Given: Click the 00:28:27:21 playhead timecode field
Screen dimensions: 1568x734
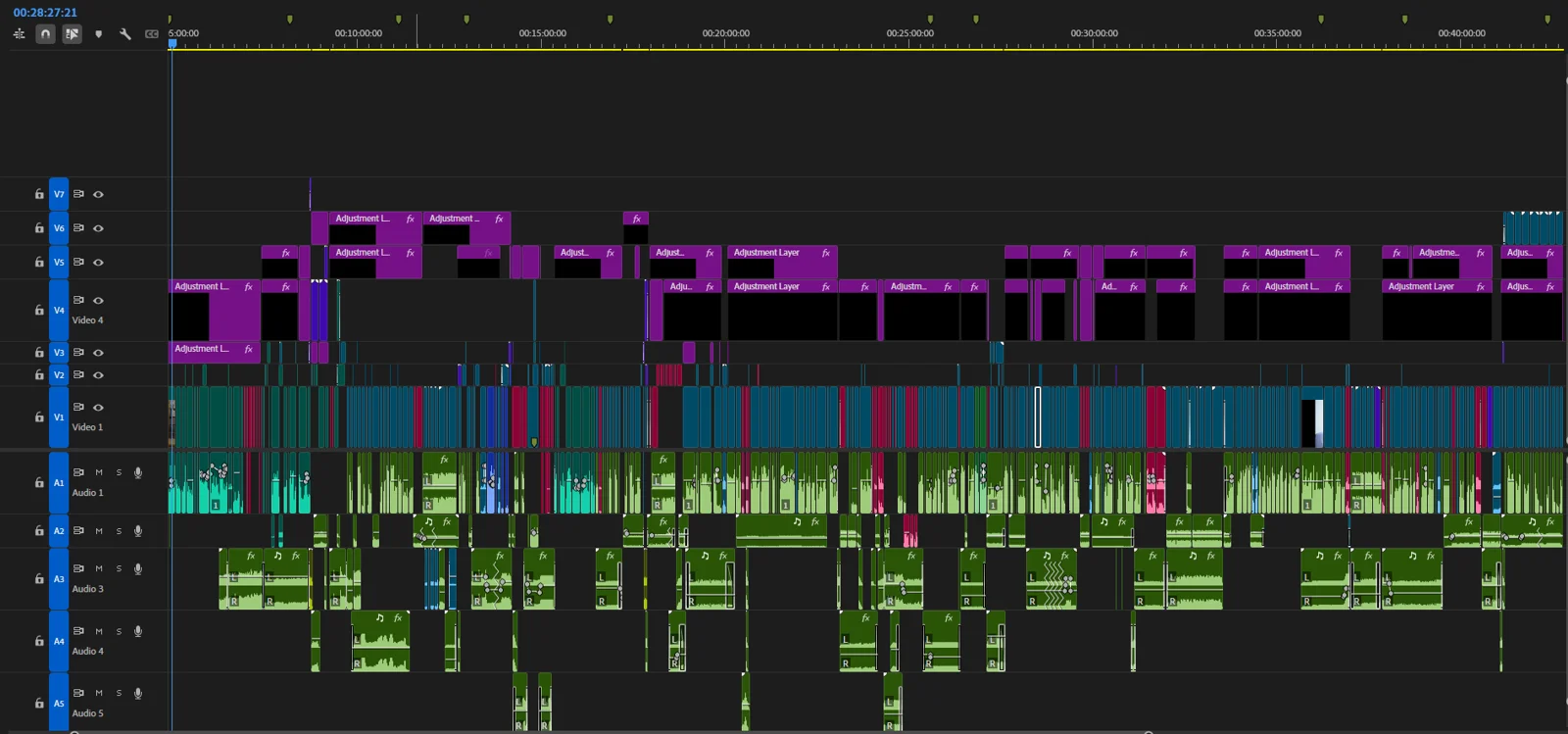Looking at the screenshot, I should (45, 13).
